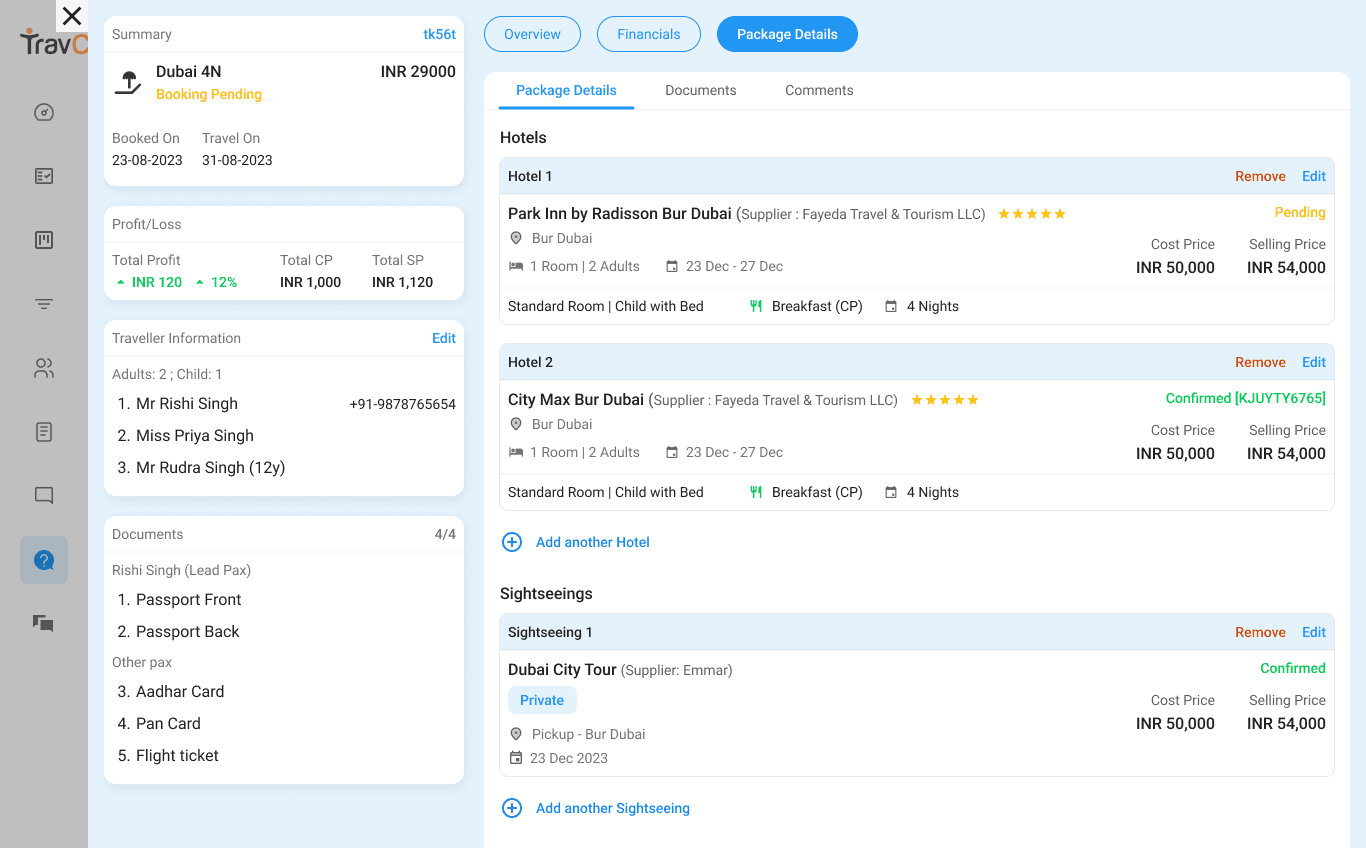Viewport: 1366px width, 848px height.
Task: Select the Package Details pill tab at top
Action: tap(787, 34)
